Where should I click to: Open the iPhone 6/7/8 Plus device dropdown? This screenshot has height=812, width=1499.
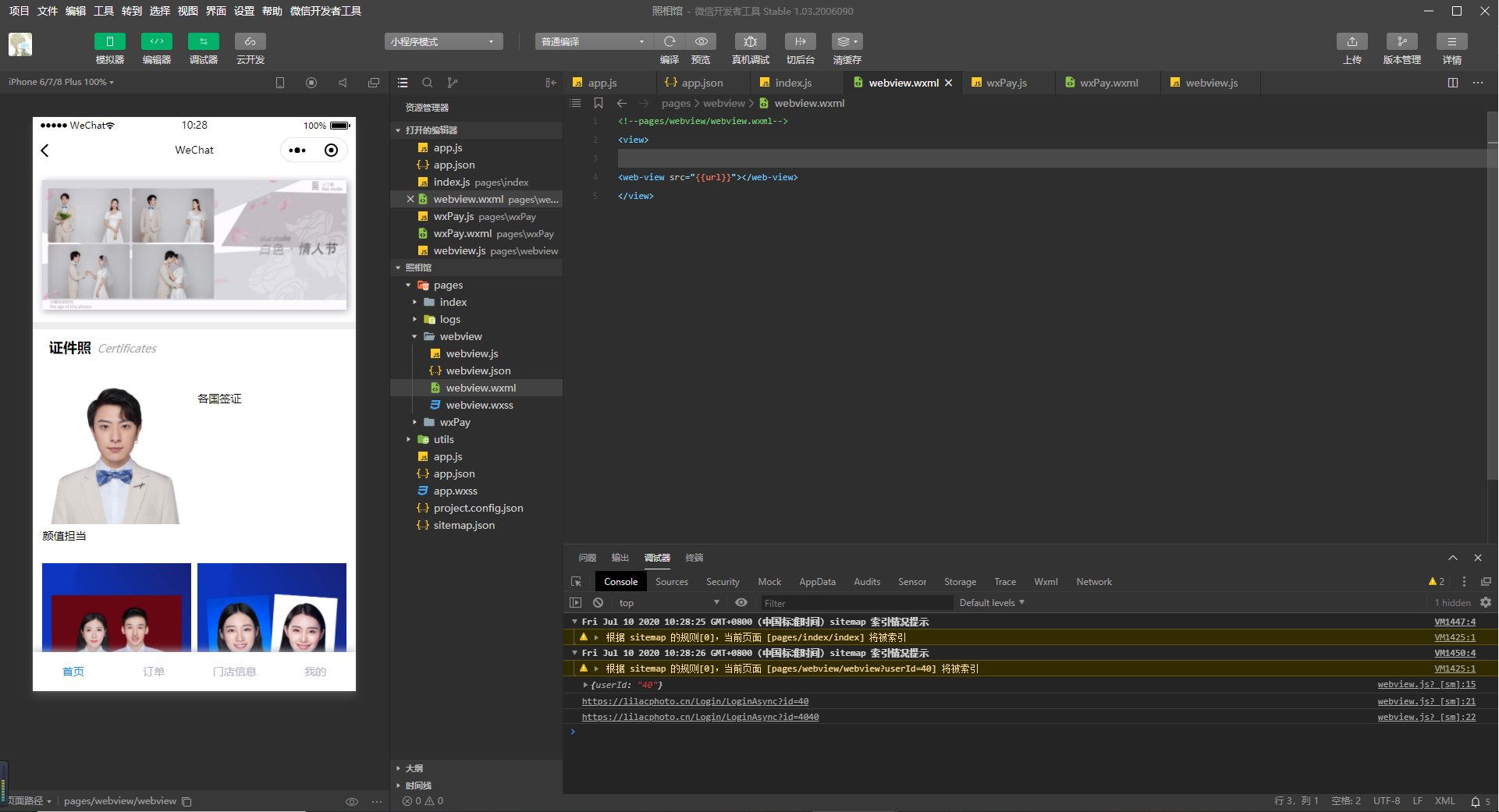pos(61,82)
